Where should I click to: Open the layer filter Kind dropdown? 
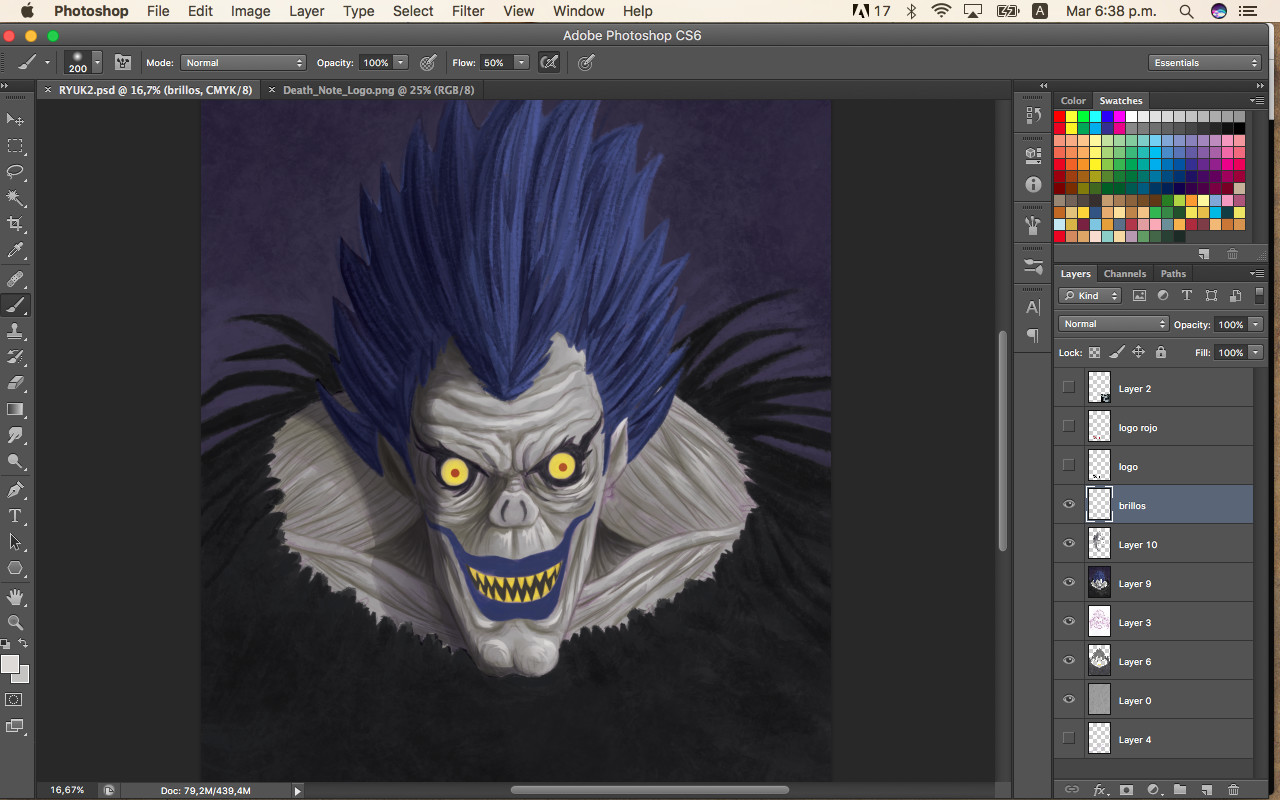point(1090,295)
